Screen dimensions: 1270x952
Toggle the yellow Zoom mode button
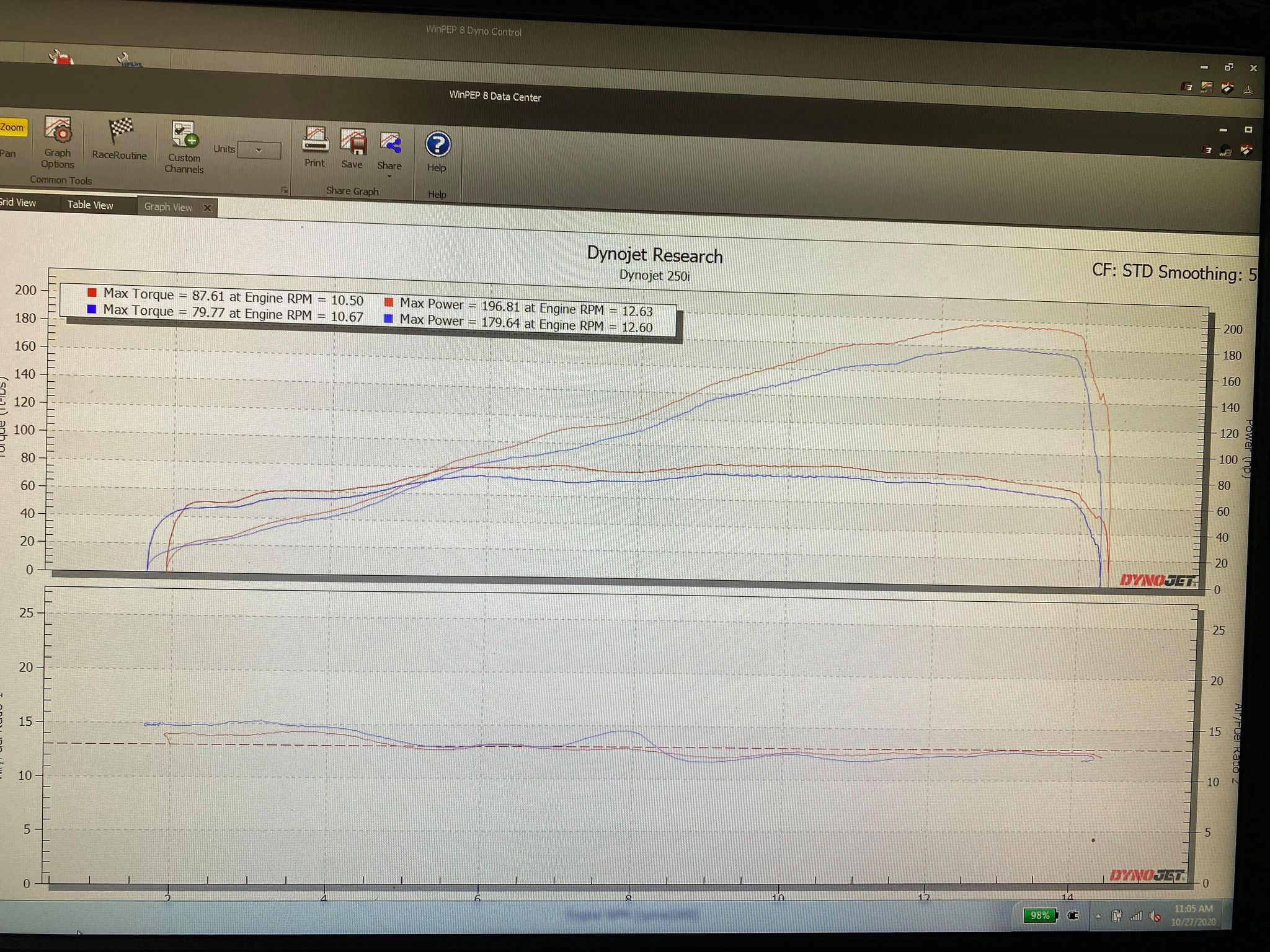coord(12,127)
